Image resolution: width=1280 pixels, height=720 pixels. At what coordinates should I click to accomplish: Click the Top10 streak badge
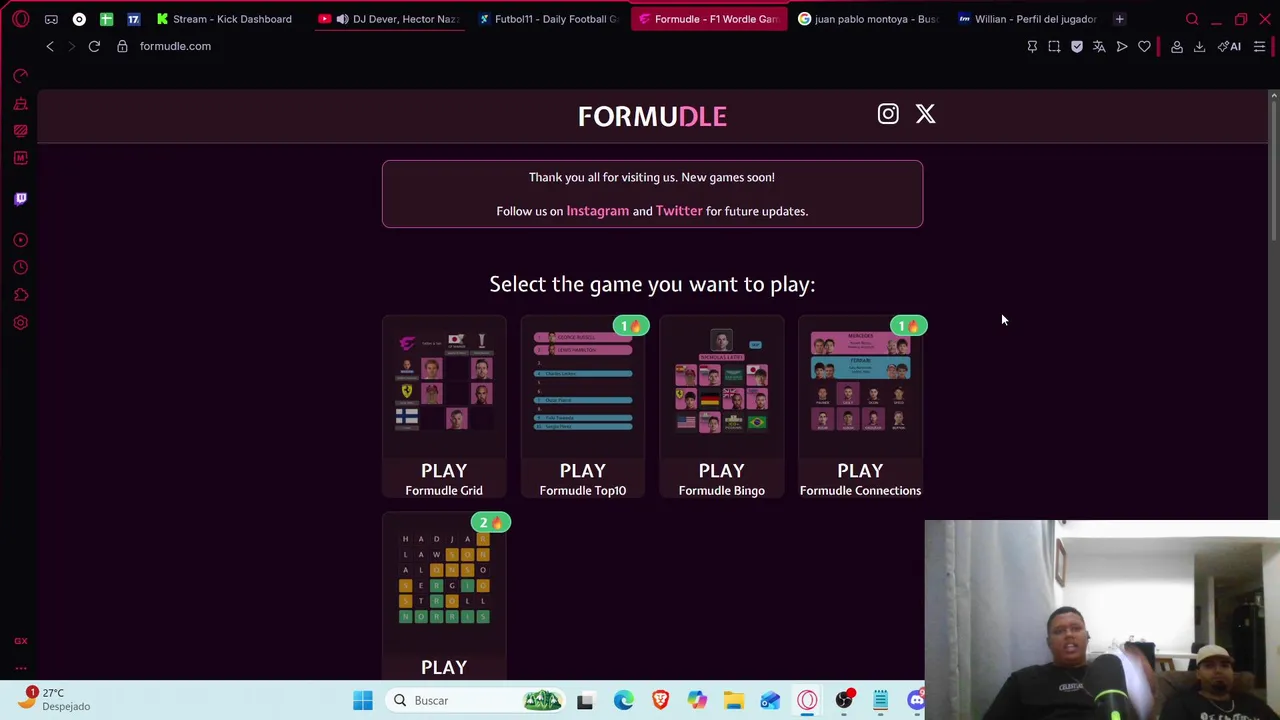pyautogui.click(x=631, y=326)
